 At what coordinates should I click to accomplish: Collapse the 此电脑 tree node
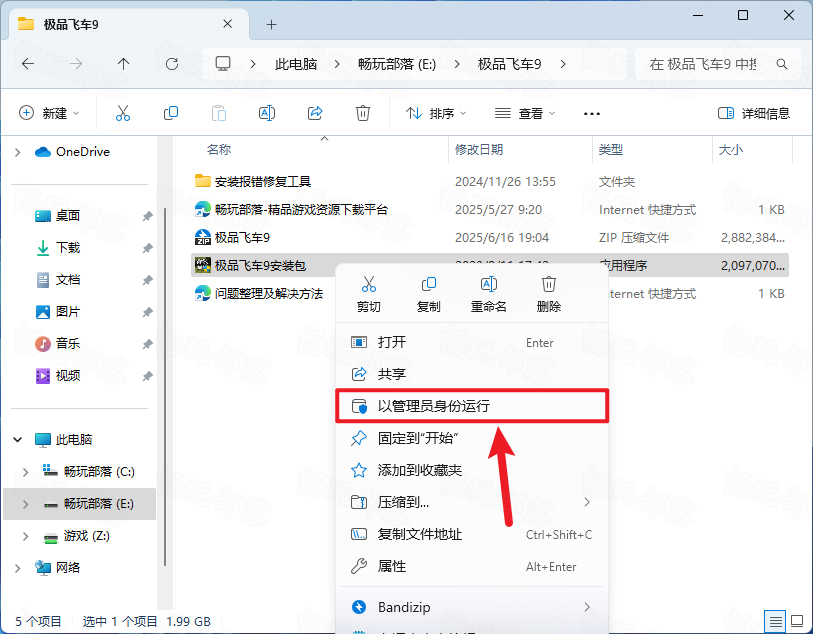[18, 440]
